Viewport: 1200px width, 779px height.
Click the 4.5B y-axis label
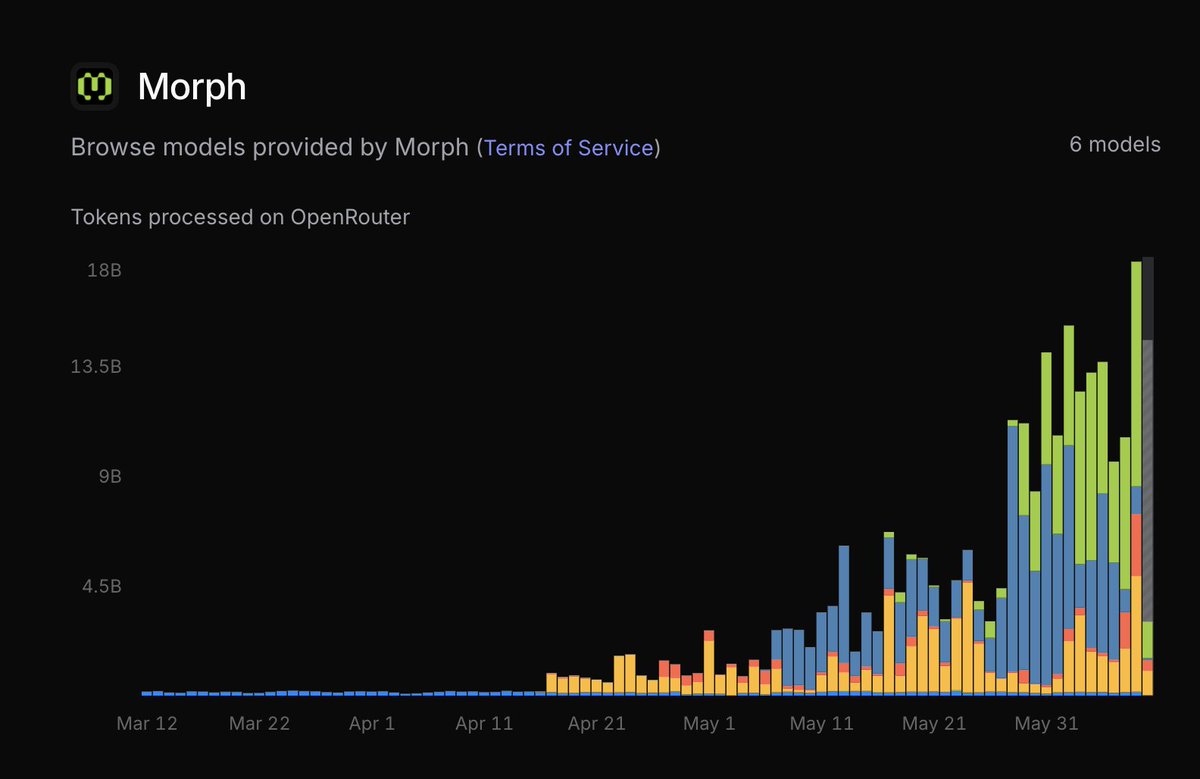pos(102,586)
